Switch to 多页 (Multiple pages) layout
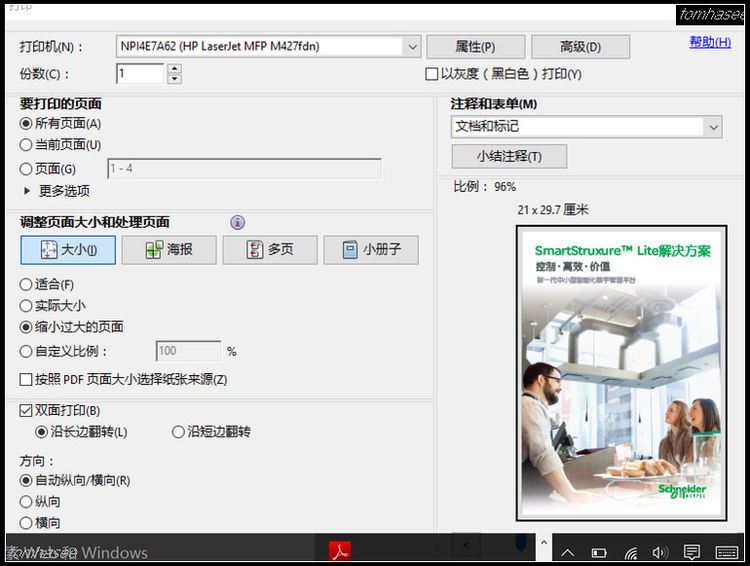This screenshot has width=750, height=566. (269, 250)
